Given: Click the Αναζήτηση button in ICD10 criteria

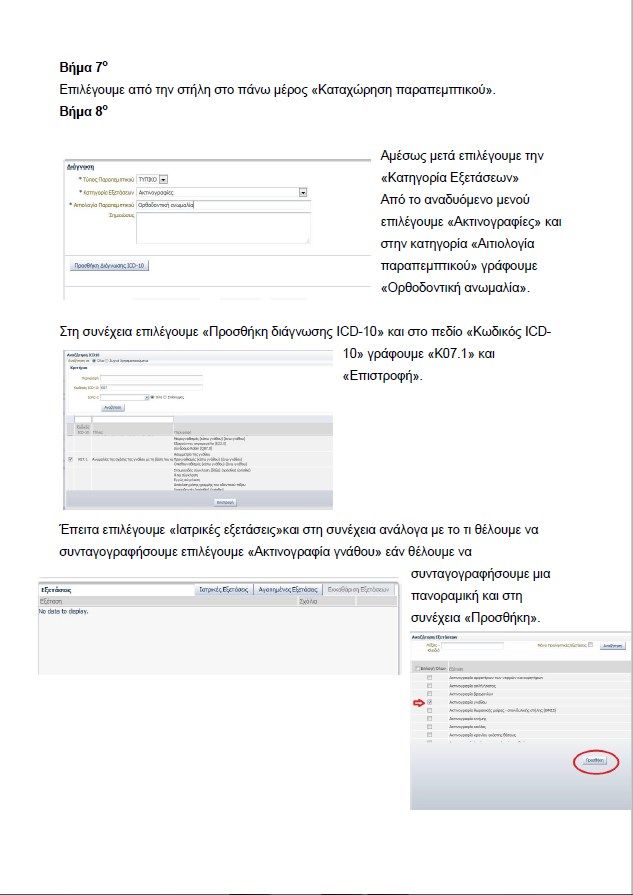Looking at the screenshot, I should click(113, 408).
